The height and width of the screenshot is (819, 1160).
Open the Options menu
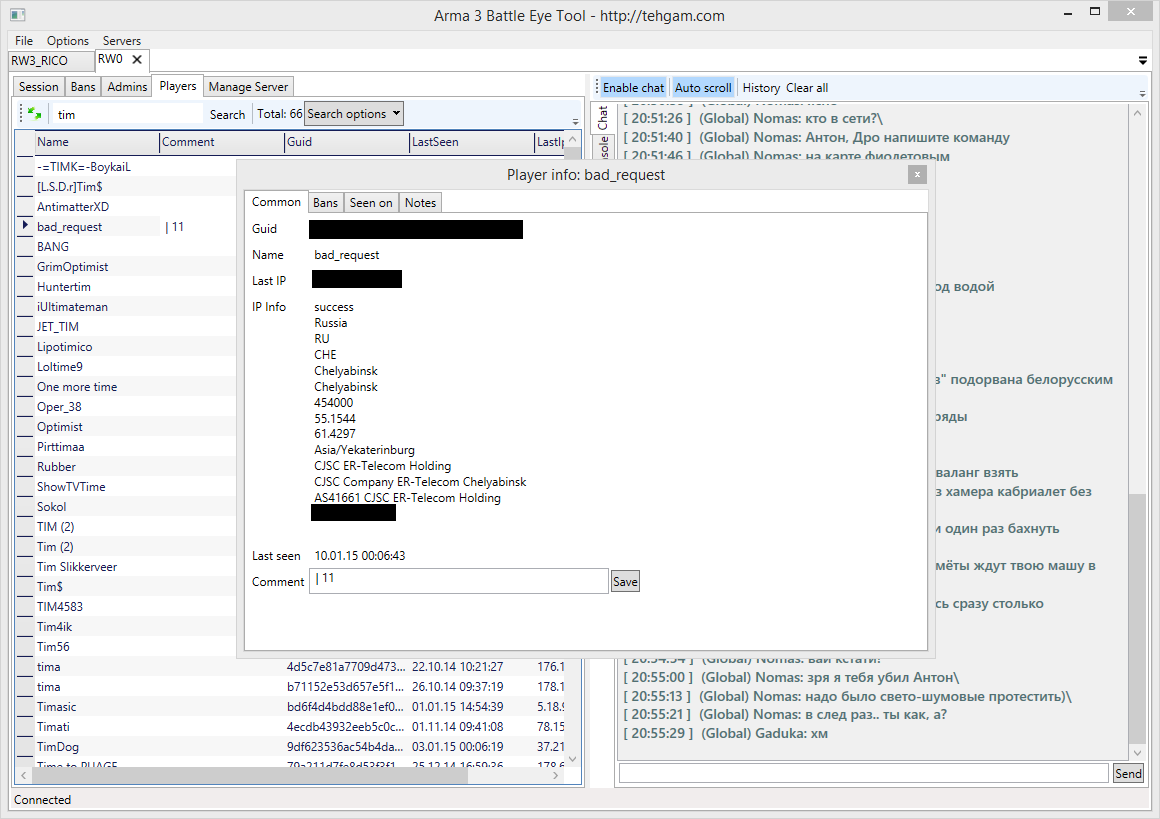point(67,41)
